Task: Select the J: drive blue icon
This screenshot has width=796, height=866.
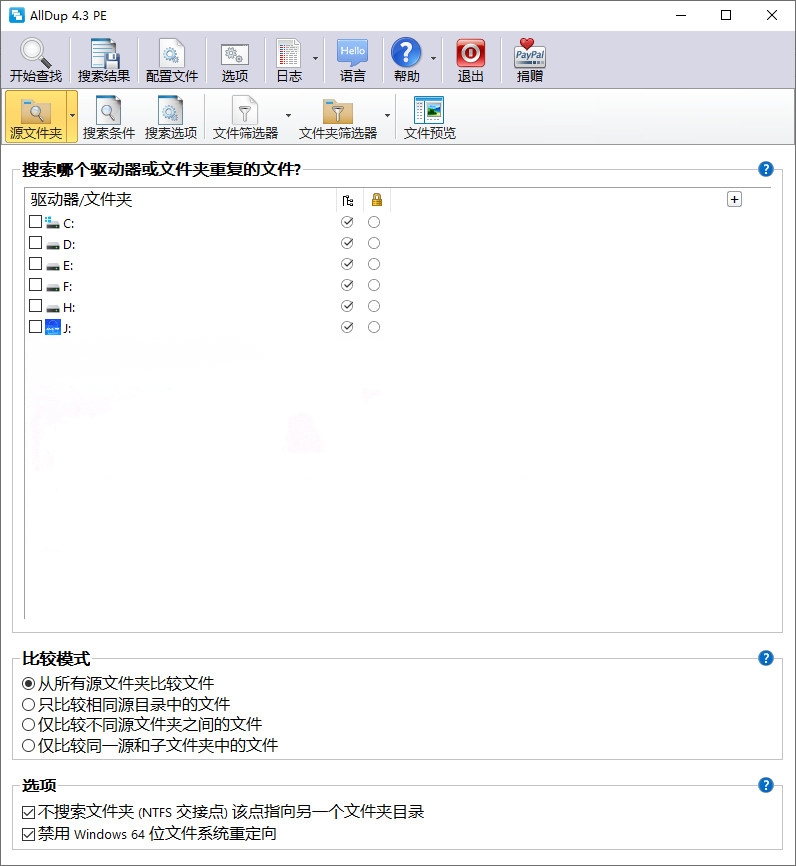Action: [52, 327]
